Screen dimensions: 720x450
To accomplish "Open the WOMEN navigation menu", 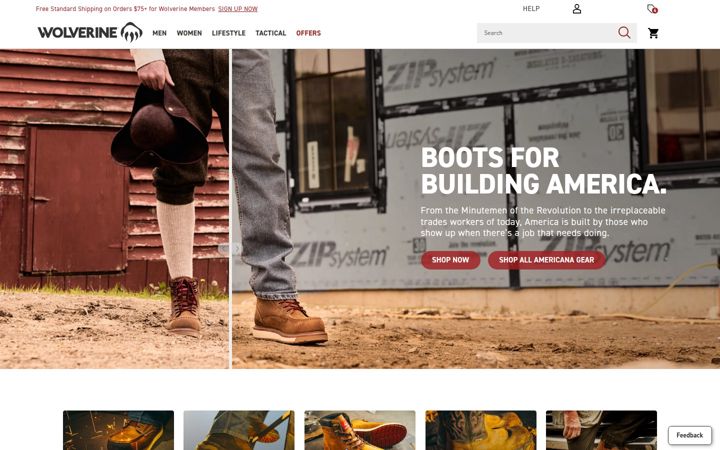I will coord(189,33).
